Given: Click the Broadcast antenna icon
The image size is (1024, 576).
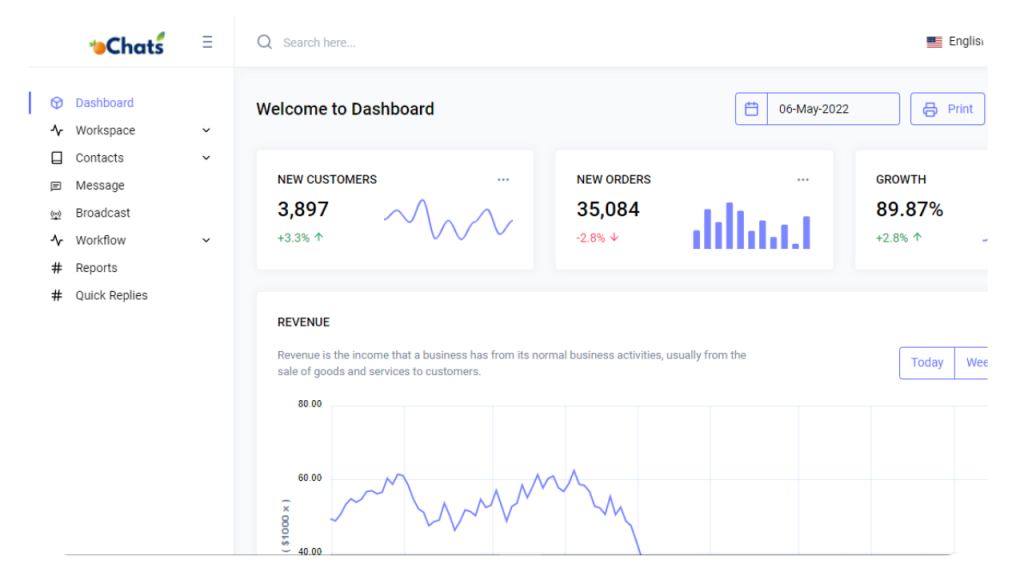Looking at the screenshot, I should pyautogui.click(x=56, y=214).
